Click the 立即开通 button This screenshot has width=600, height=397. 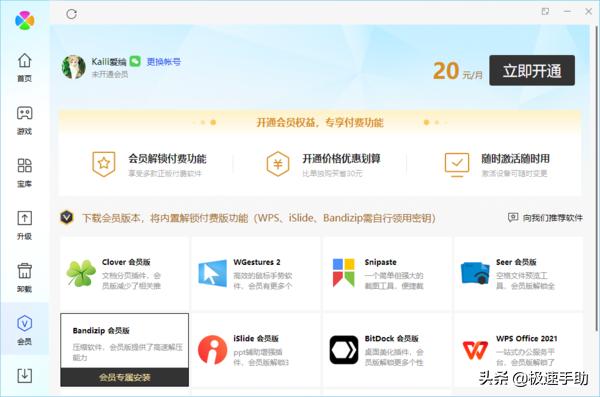point(532,70)
